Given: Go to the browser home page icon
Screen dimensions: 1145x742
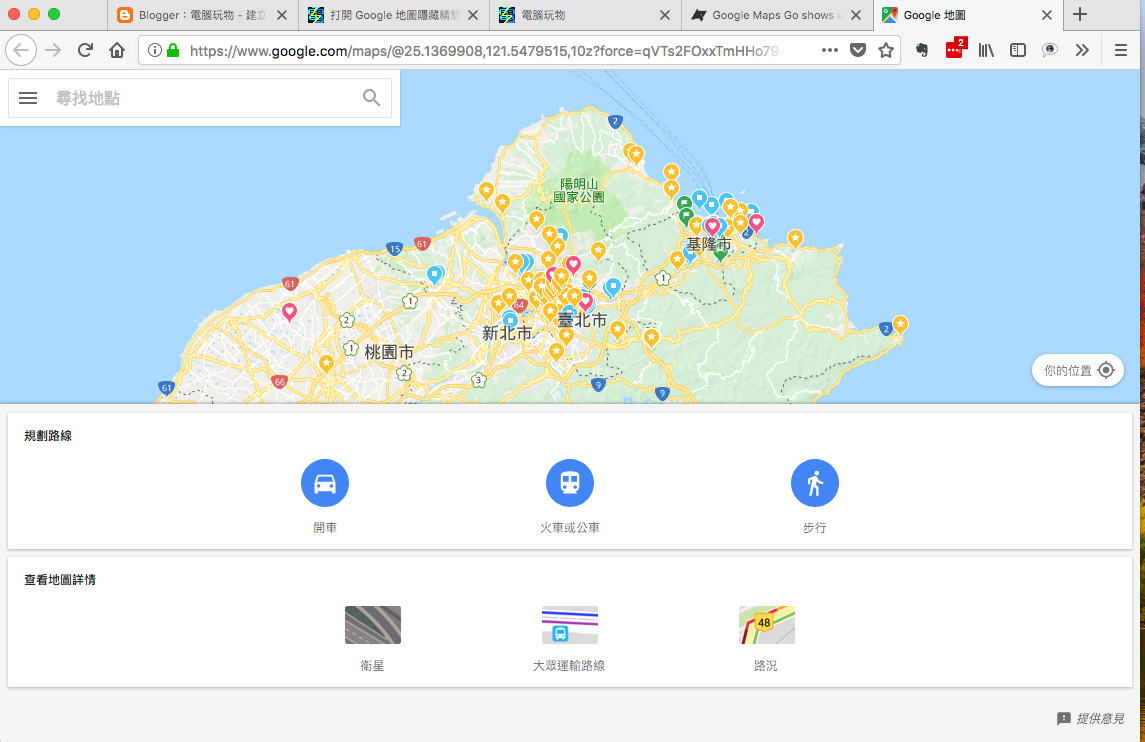Looking at the screenshot, I should (x=117, y=50).
